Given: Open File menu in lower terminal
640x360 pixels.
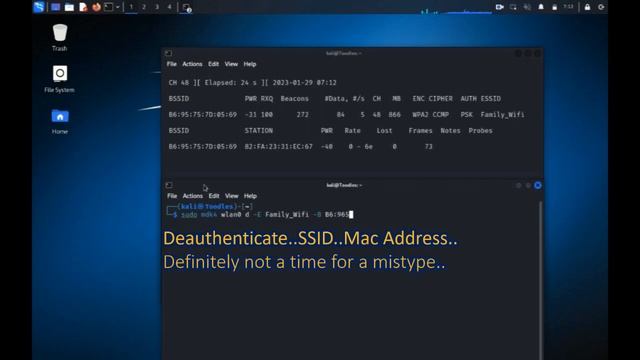Looking at the screenshot, I should click(x=172, y=196).
